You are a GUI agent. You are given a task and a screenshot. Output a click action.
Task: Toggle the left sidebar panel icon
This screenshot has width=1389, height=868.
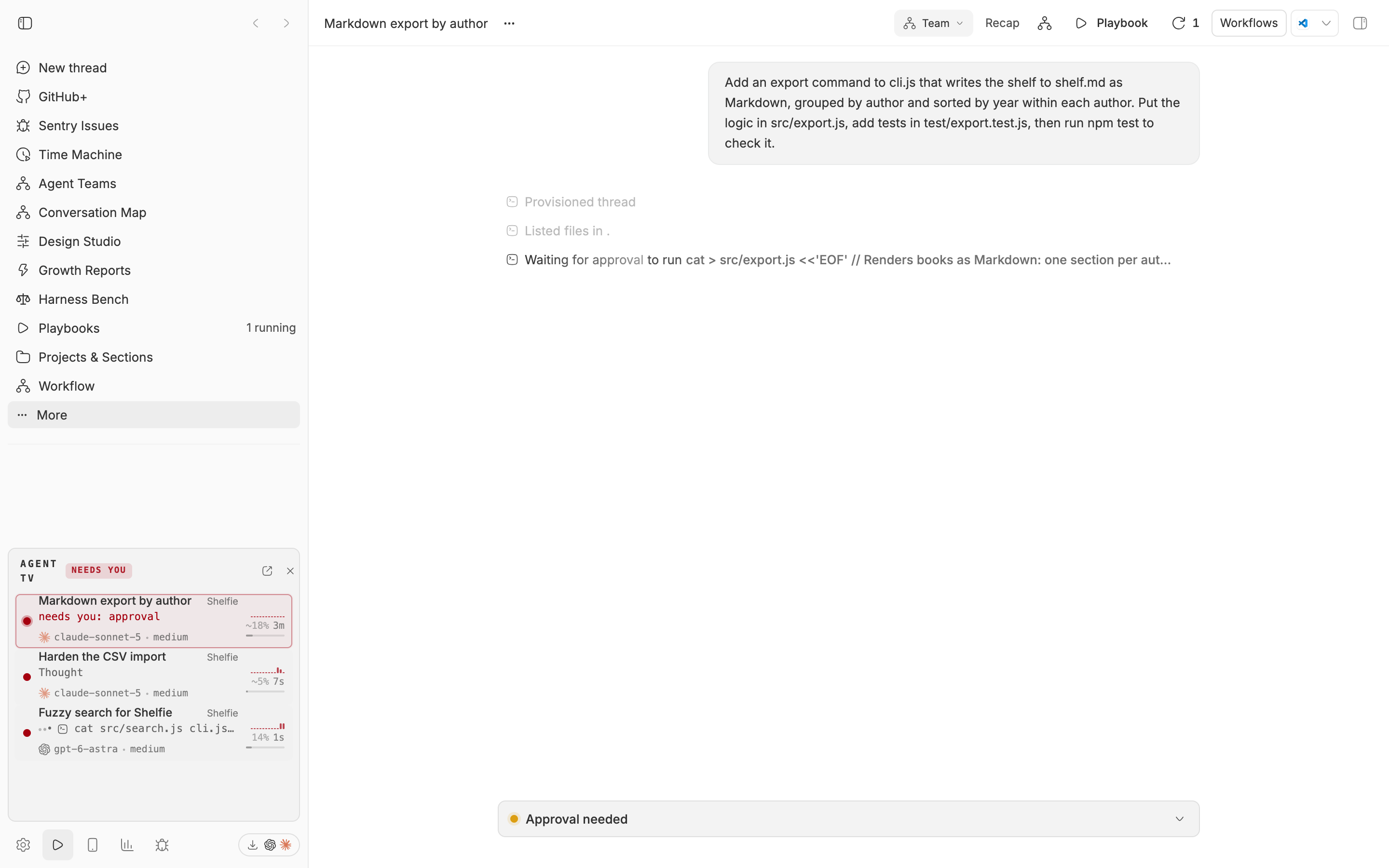coord(25,23)
